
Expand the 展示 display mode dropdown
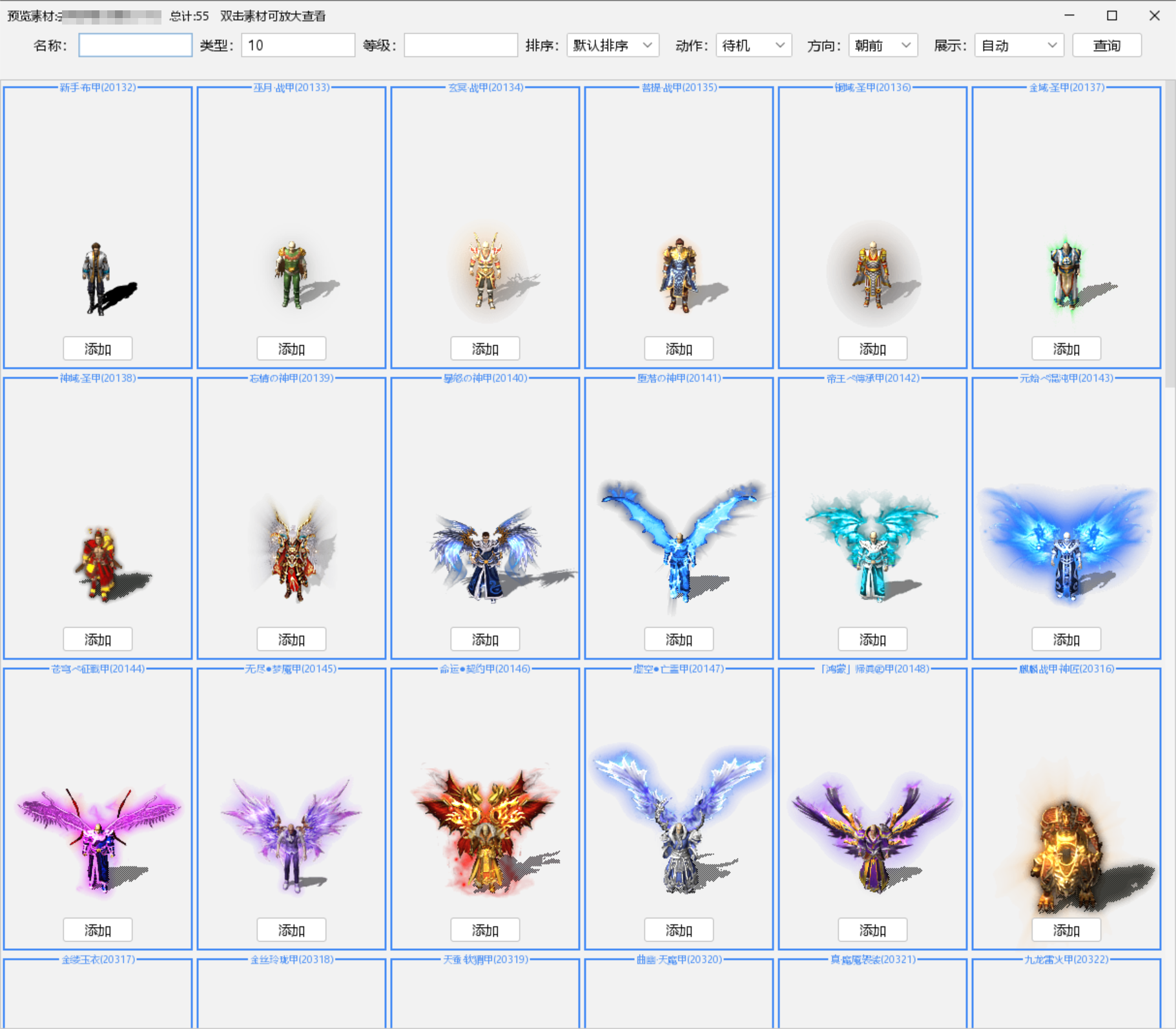click(x=1018, y=45)
